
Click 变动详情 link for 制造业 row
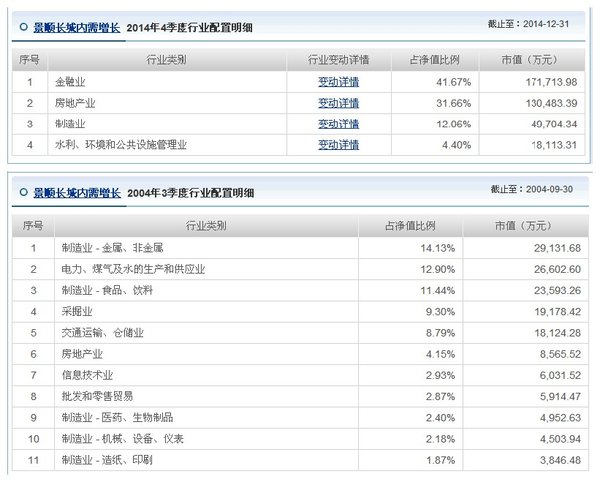(x=338, y=124)
